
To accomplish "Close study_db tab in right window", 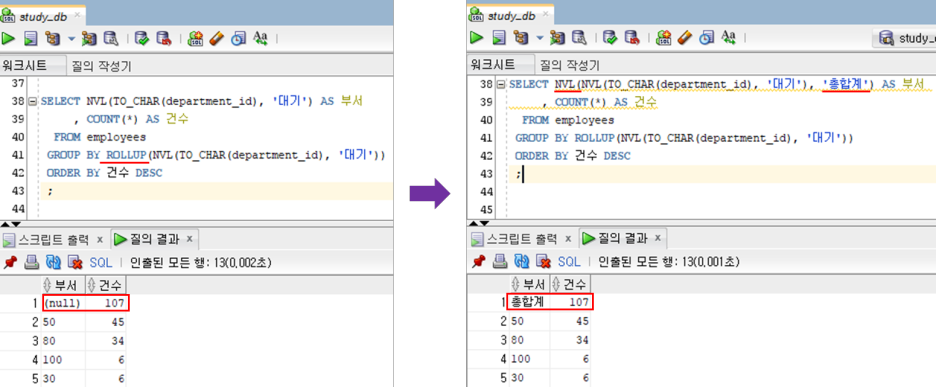I will point(545,14).
